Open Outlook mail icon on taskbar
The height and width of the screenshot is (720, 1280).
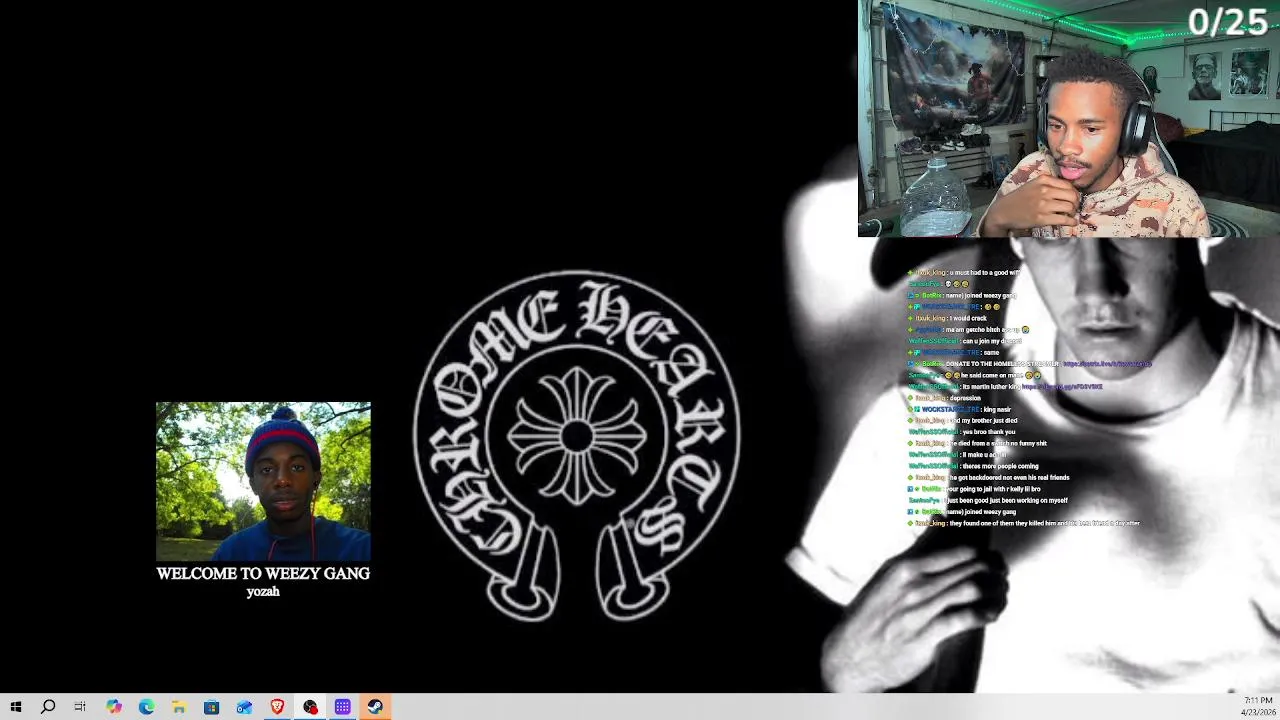click(244, 707)
